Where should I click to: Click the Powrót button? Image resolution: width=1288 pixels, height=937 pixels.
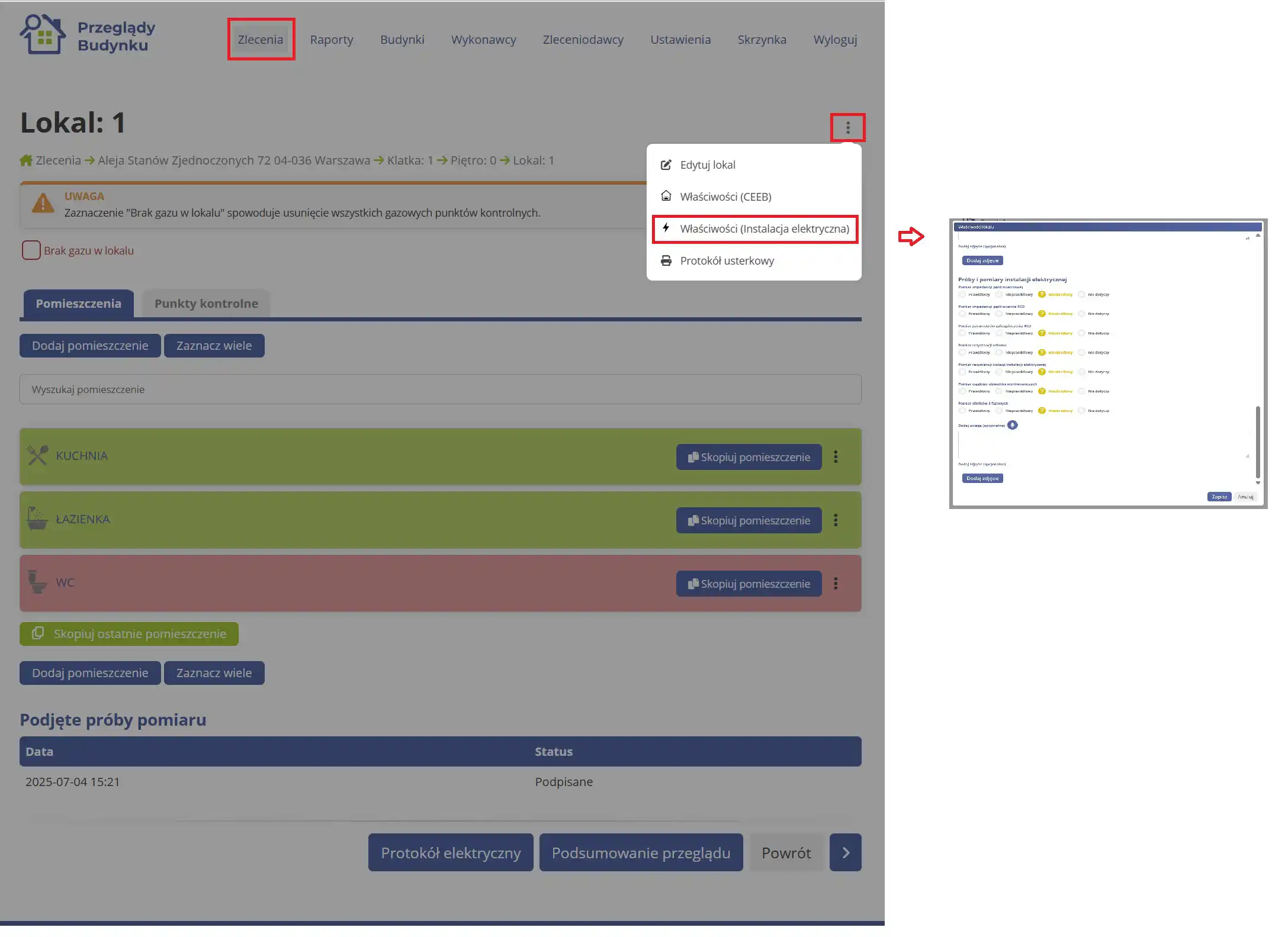pos(786,852)
